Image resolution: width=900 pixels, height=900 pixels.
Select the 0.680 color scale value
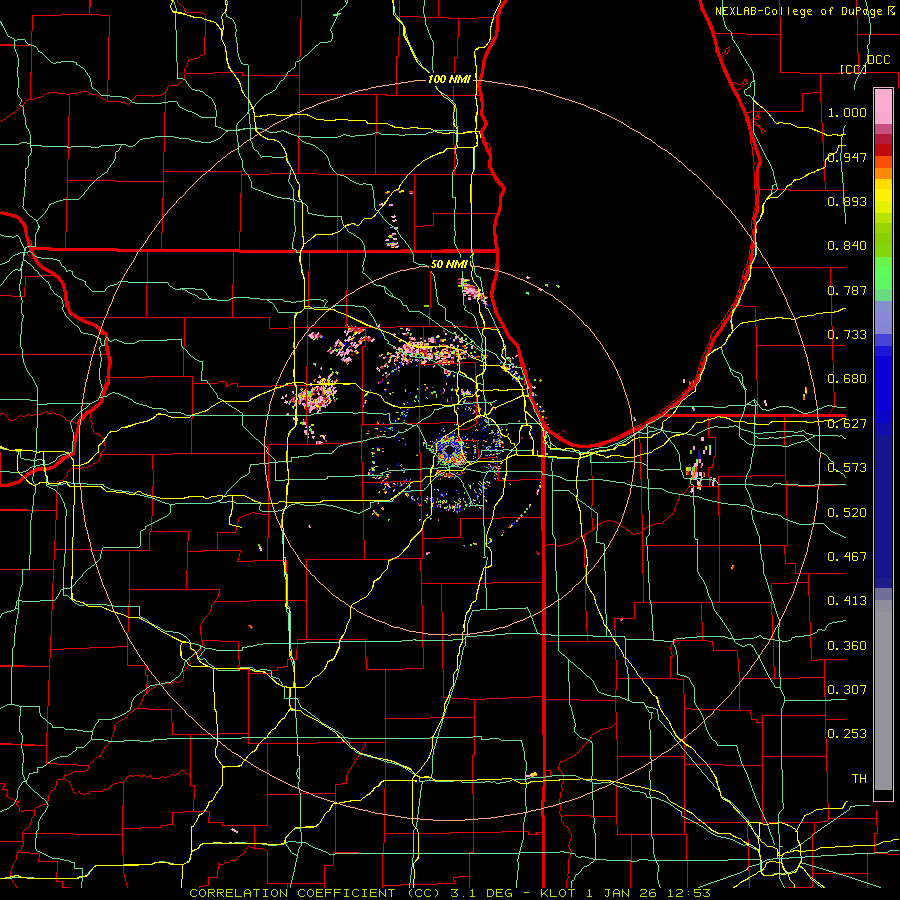(847, 379)
